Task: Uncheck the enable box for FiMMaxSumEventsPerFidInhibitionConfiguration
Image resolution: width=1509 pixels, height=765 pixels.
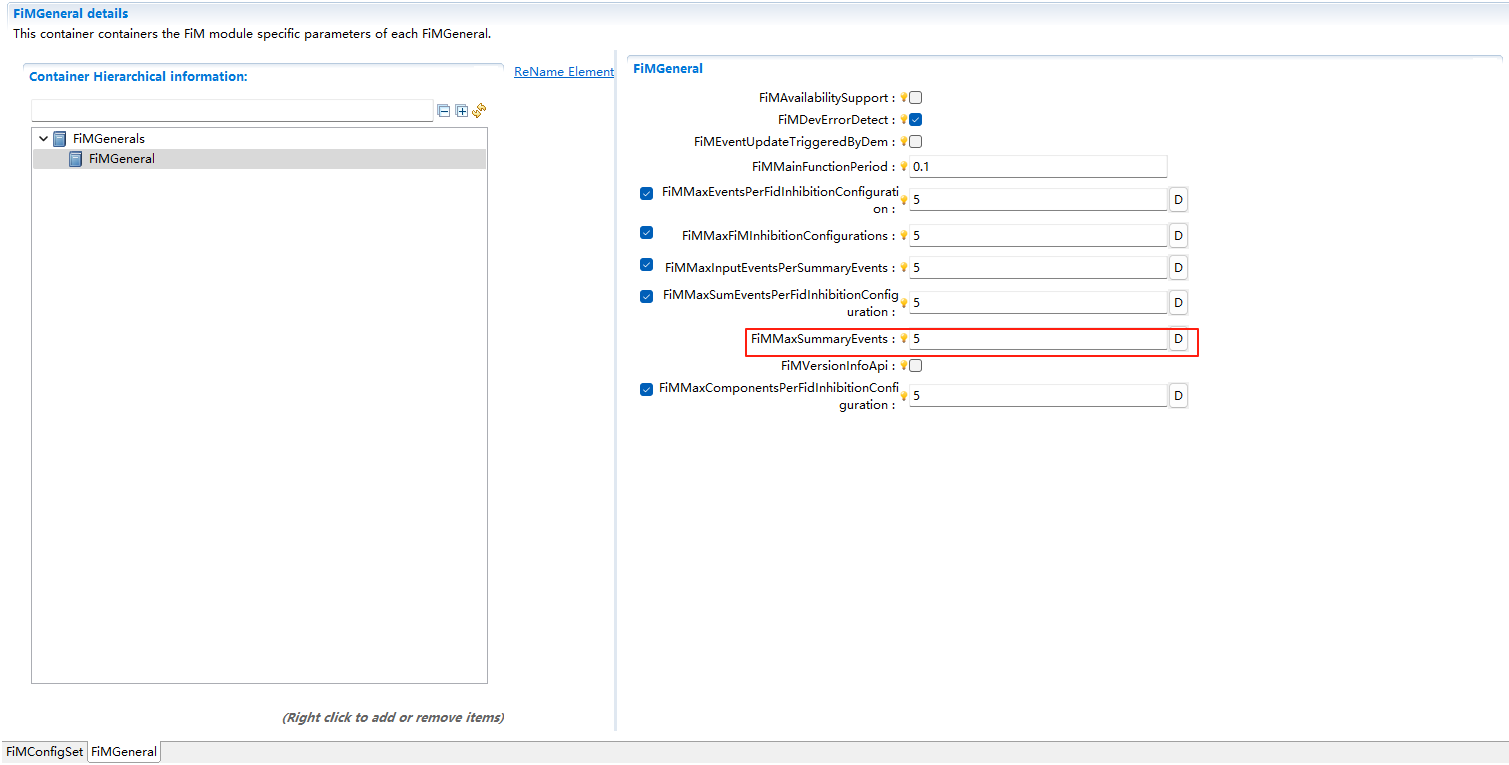Action: (x=646, y=296)
